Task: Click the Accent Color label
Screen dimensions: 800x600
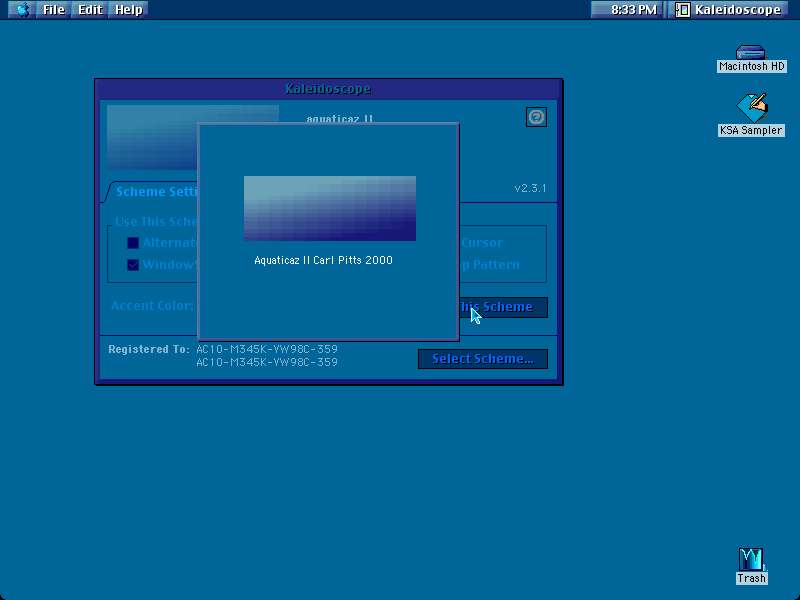Action: pyautogui.click(x=152, y=306)
